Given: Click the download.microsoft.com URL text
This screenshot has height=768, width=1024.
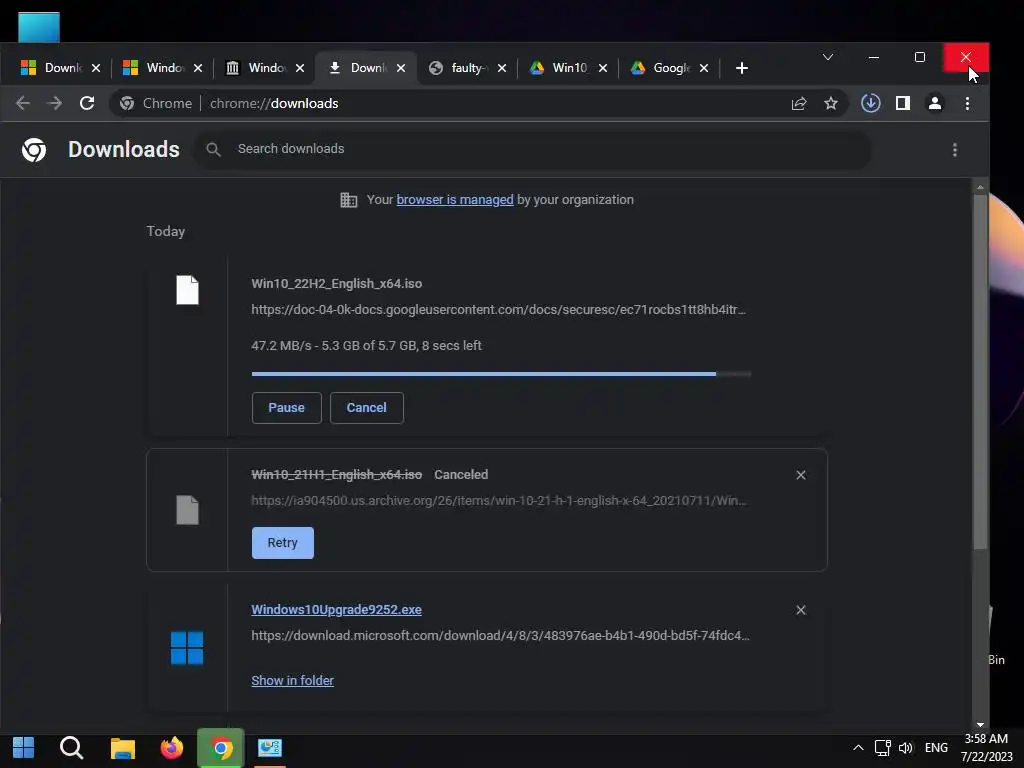Looking at the screenshot, I should (x=500, y=635).
